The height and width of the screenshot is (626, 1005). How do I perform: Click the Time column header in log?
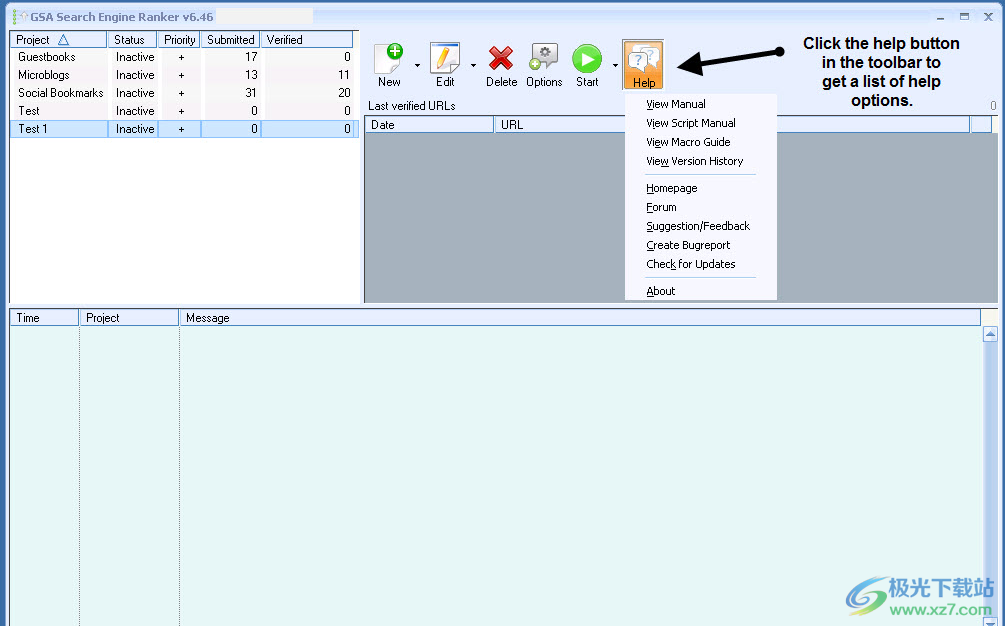pyautogui.click(x=44, y=318)
